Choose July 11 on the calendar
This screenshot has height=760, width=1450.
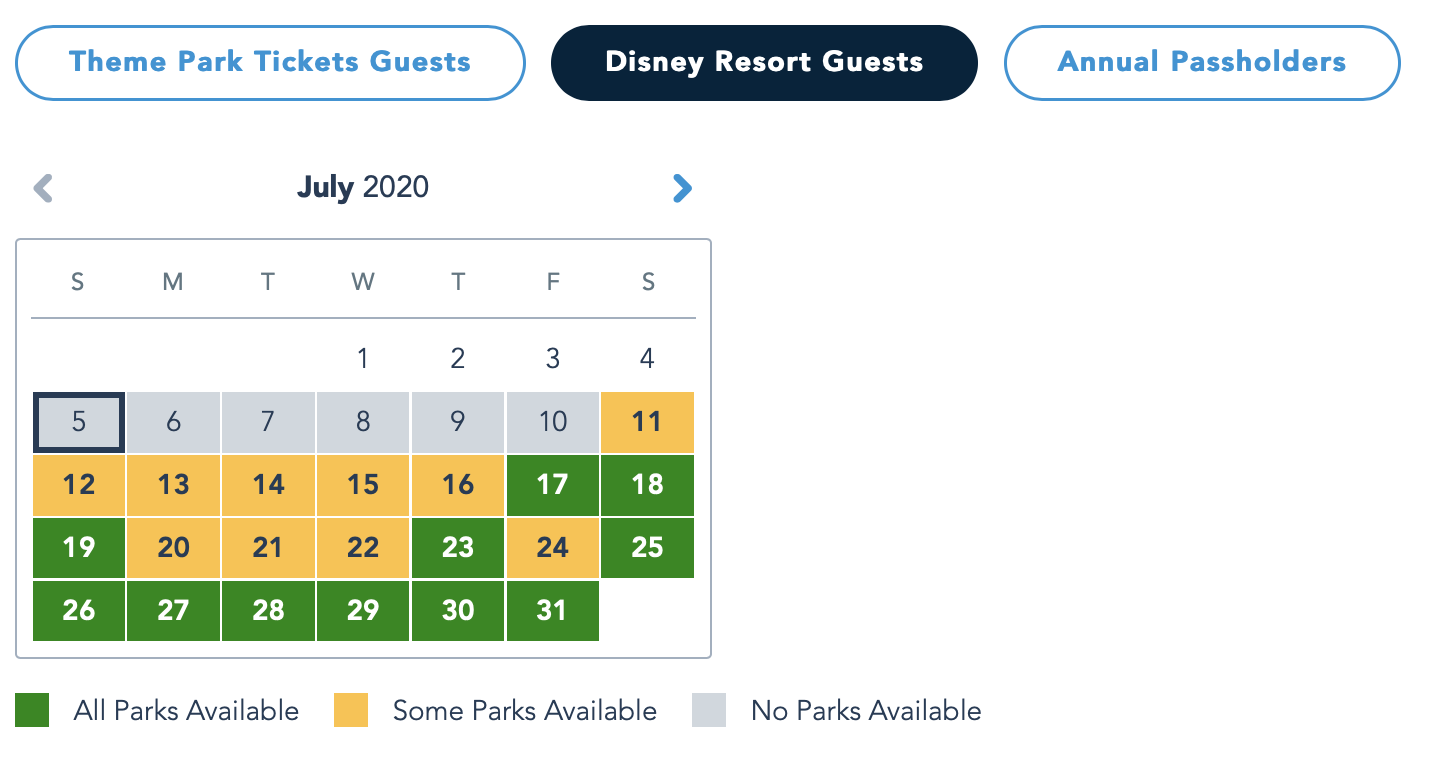647,422
